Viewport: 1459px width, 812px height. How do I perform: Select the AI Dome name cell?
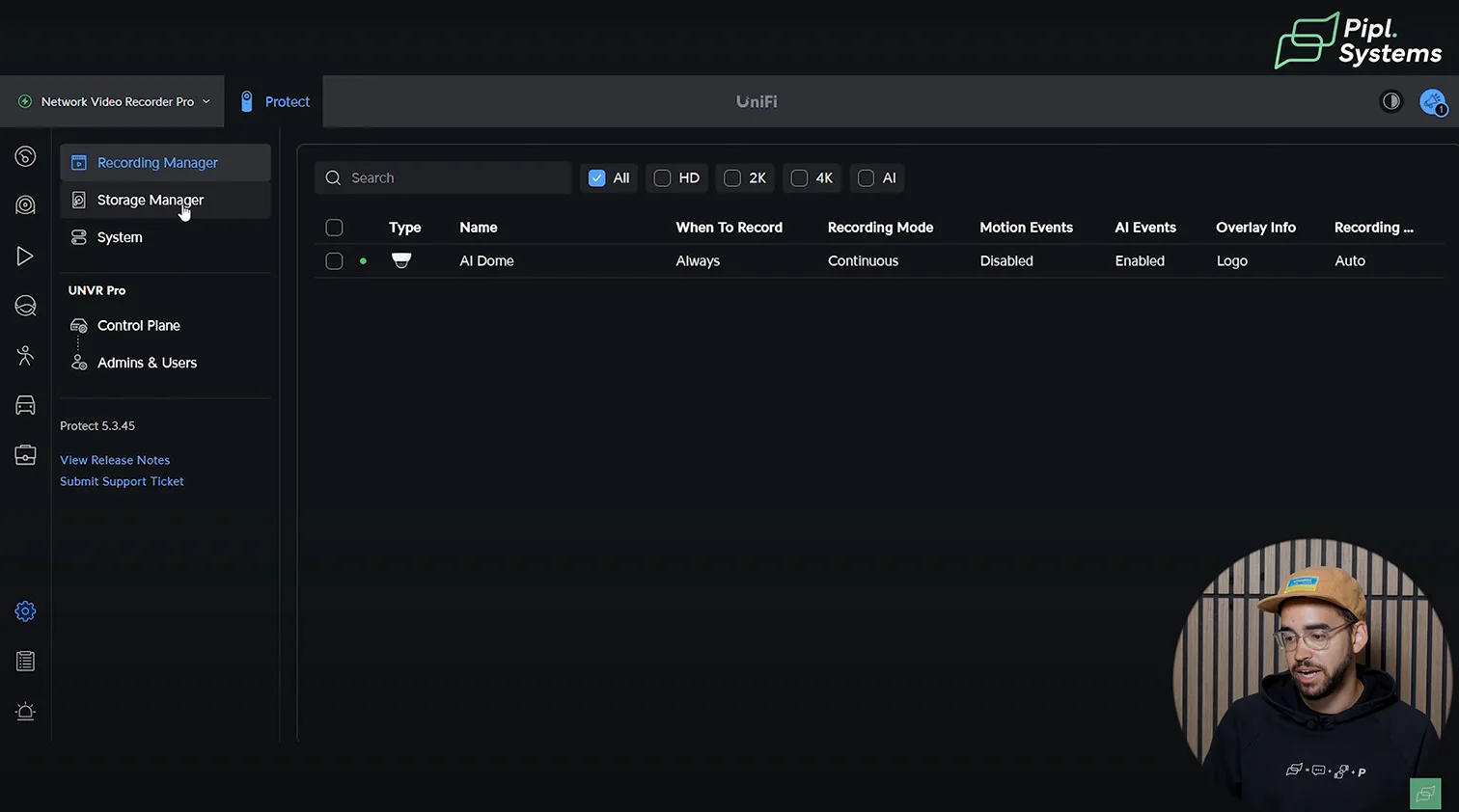click(486, 260)
